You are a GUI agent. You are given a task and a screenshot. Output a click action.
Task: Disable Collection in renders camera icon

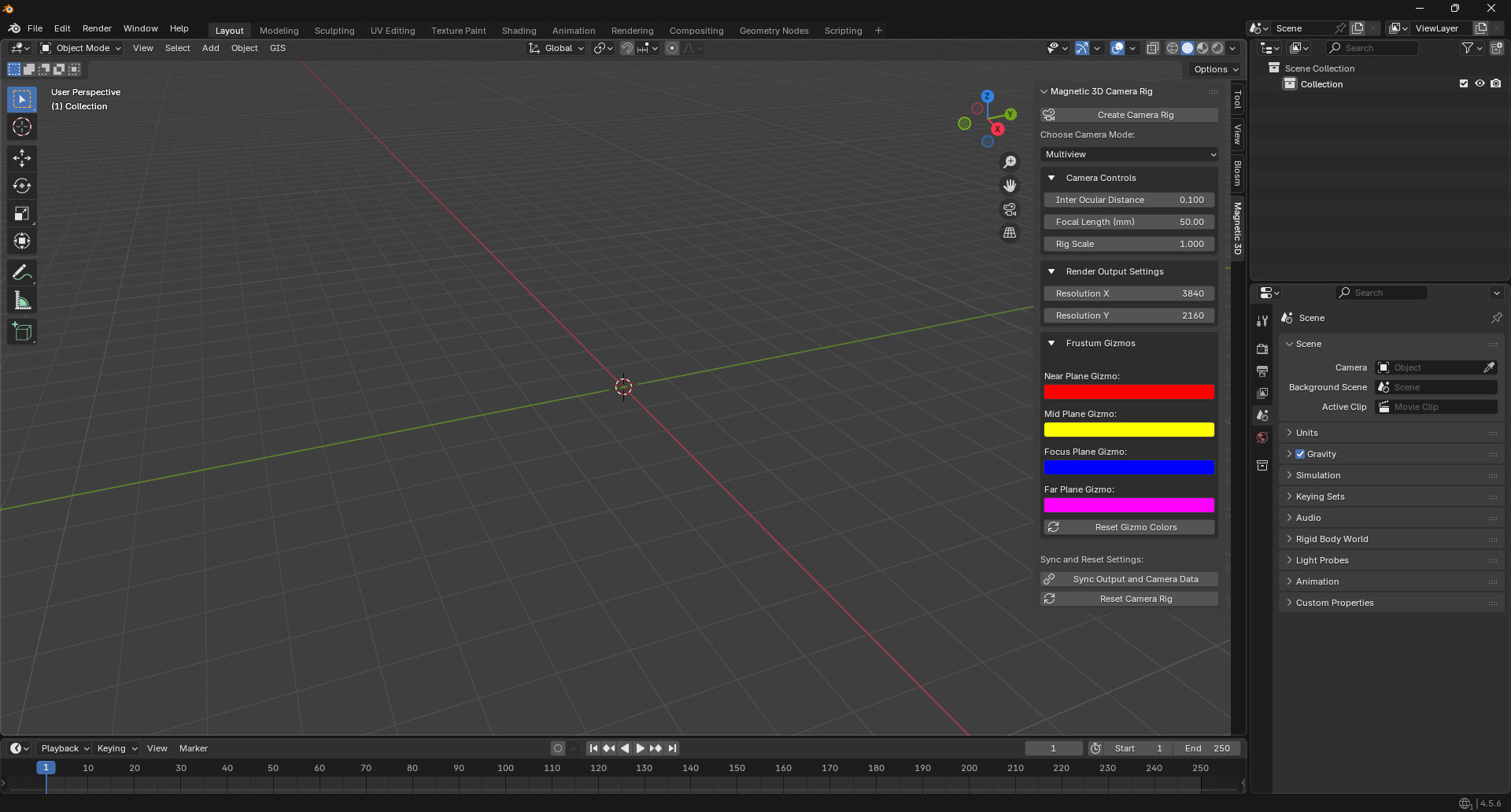[x=1496, y=83]
